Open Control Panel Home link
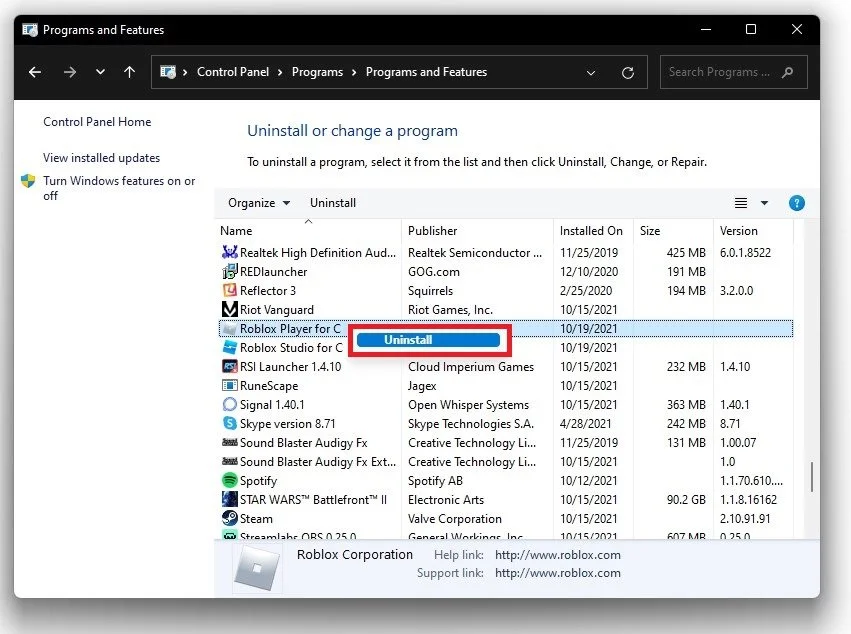 97,122
